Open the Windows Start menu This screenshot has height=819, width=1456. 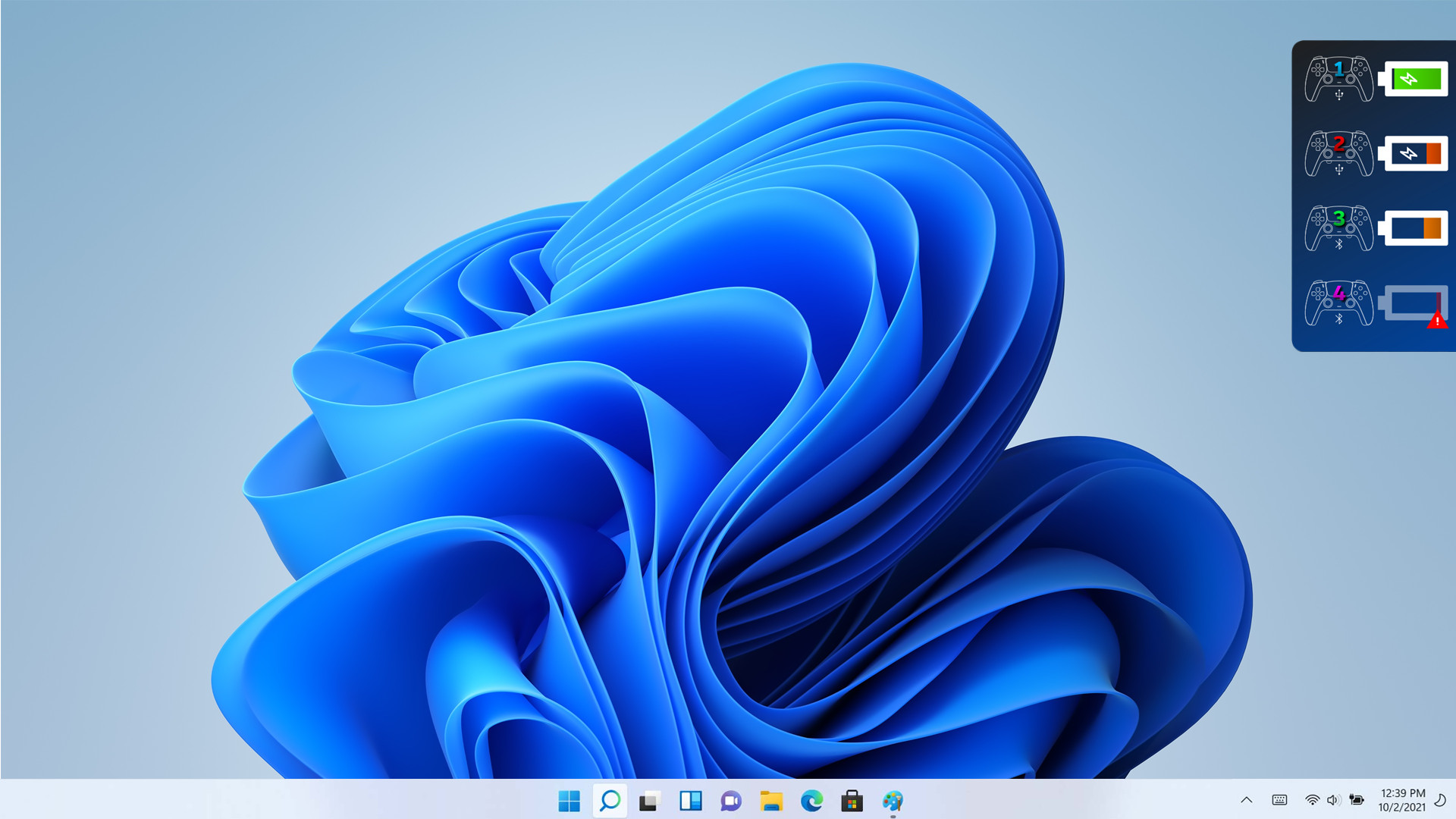pyautogui.click(x=569, y=801)
